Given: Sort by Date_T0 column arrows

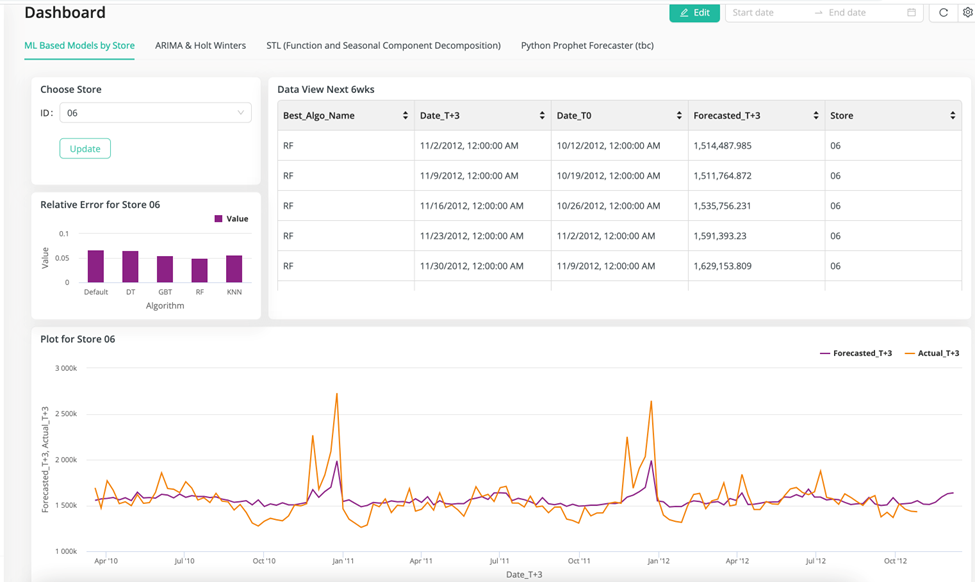Looking at the screenshot, I should (679, 116).
